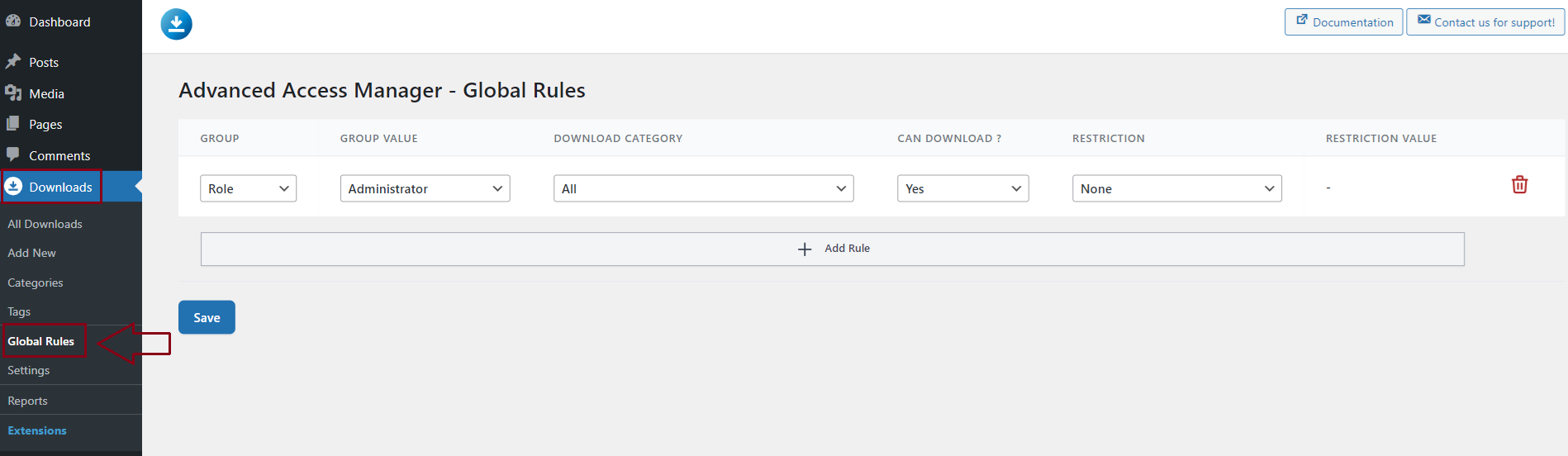1568x456 pixels.
Task: Click the Media icon in sidebar
Action: tap(13, 93)
